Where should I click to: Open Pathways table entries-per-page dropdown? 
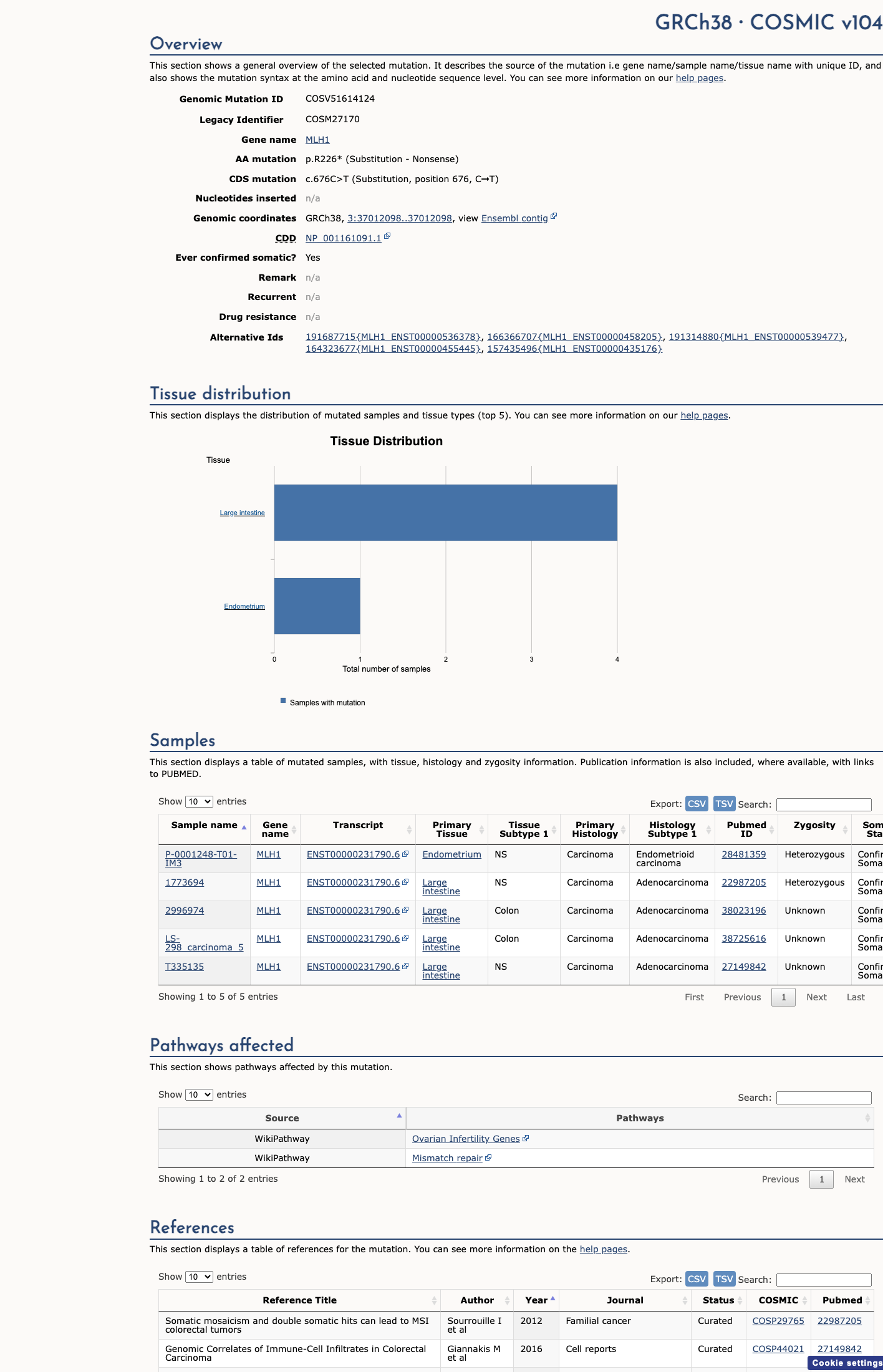(199, 1095)
